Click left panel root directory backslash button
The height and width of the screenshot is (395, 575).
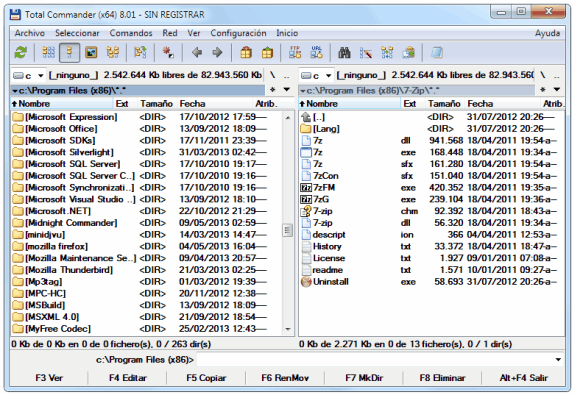click(272, 75)
